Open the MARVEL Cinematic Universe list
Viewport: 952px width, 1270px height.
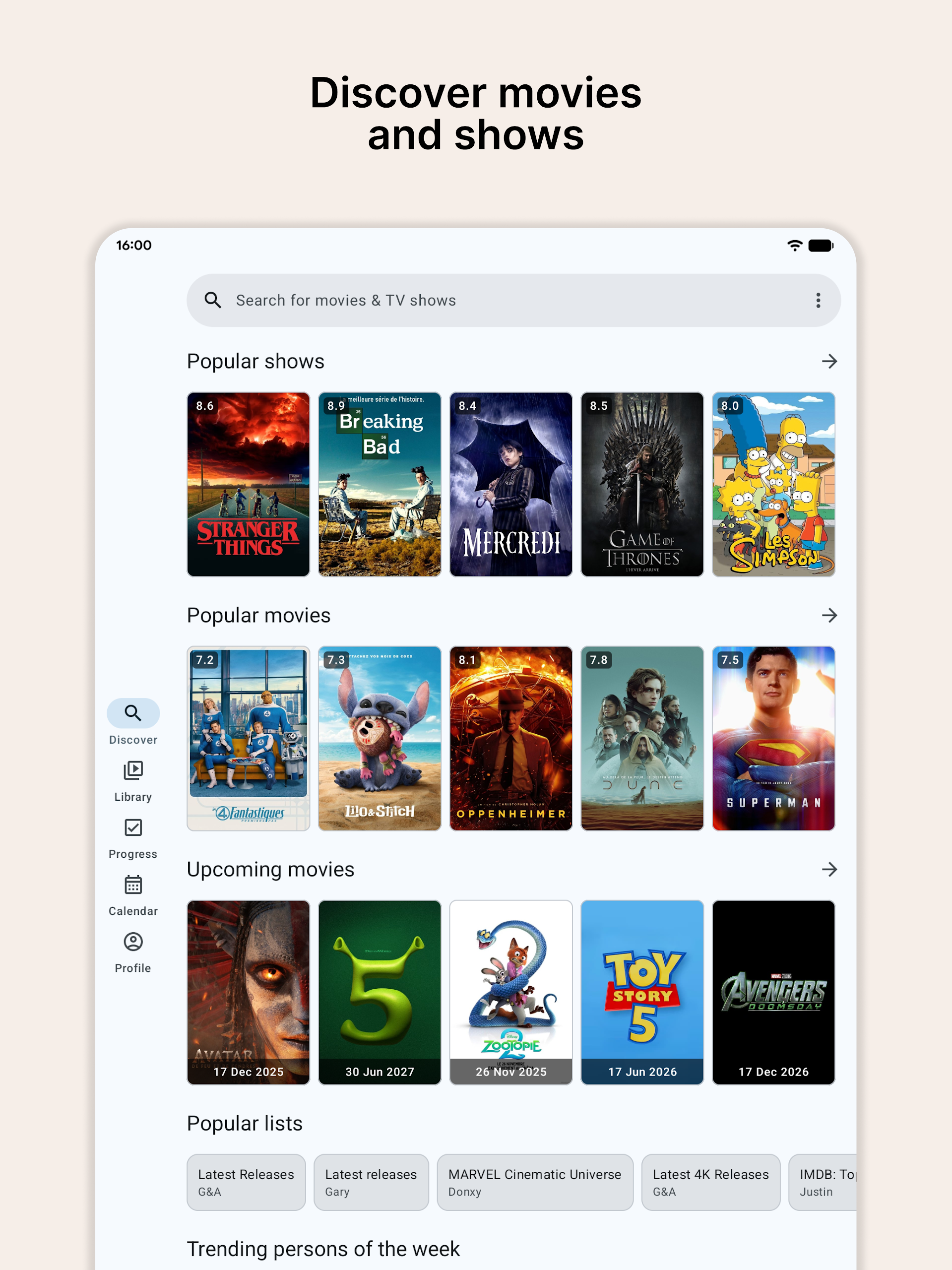(x=535, y=1182)
